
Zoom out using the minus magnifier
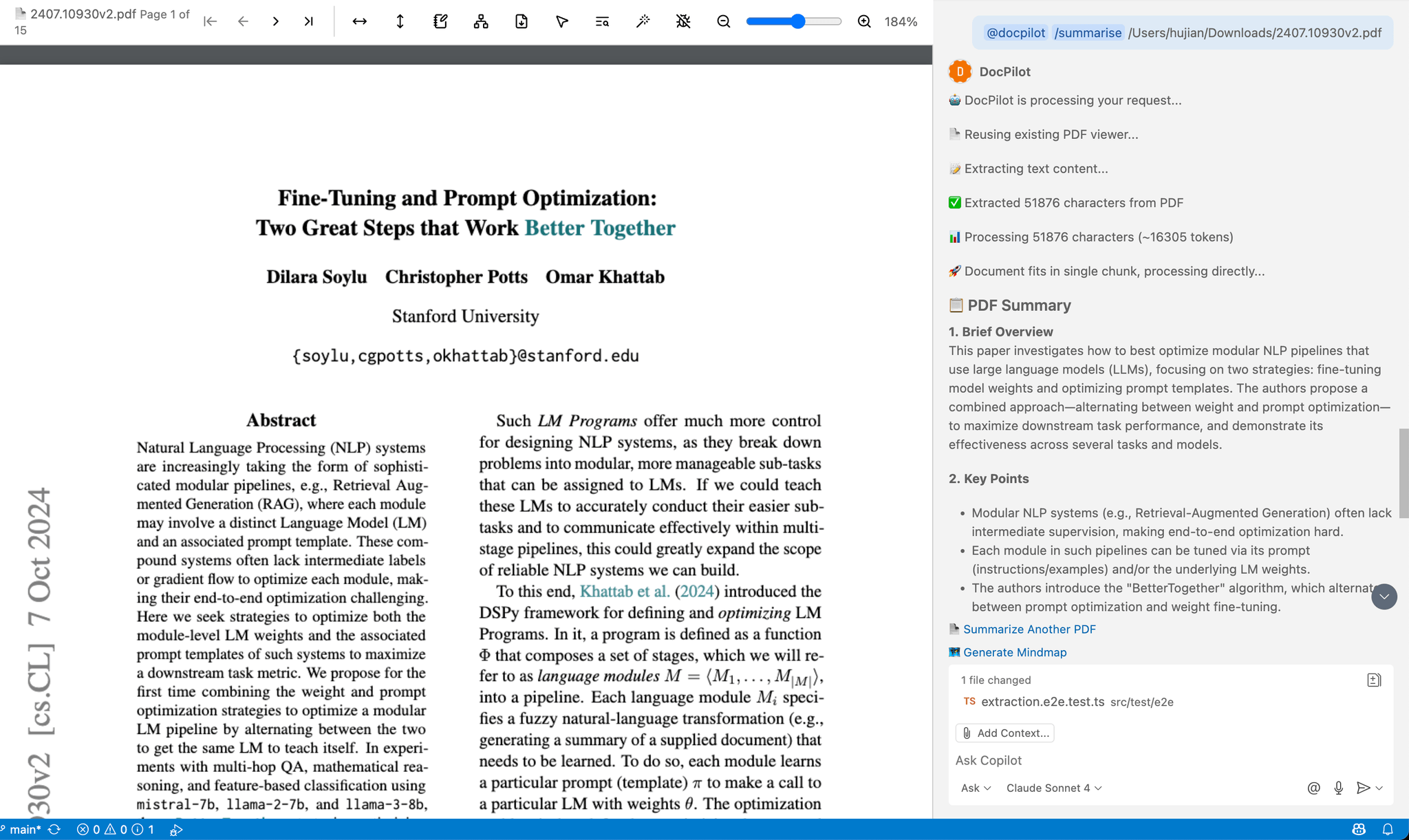pos(723,21)
